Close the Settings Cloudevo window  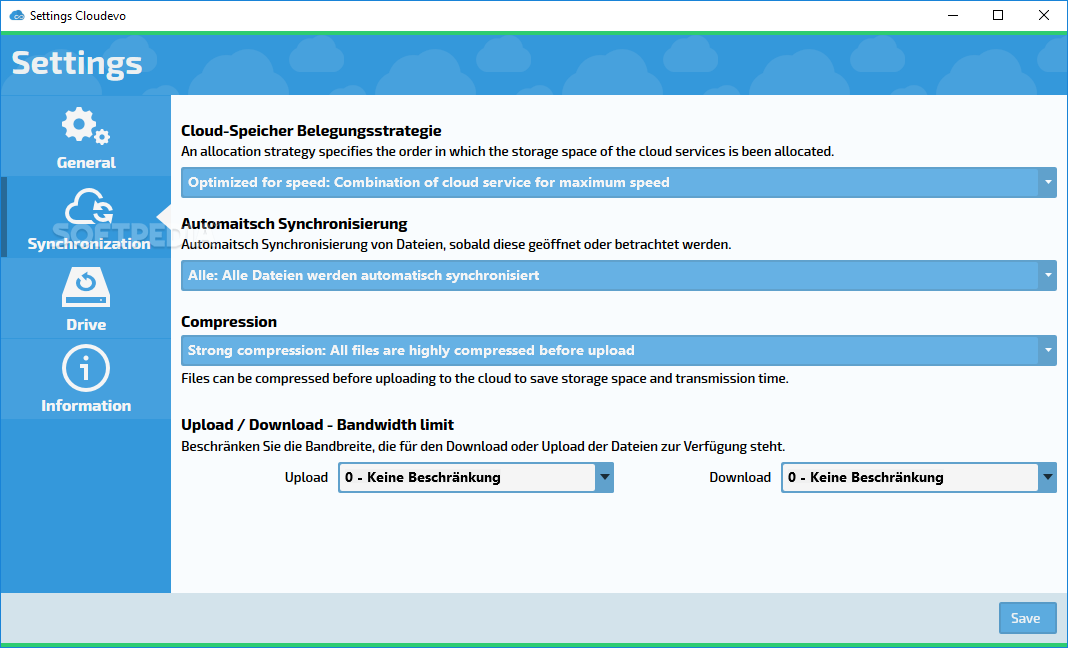coord(1043,15)
